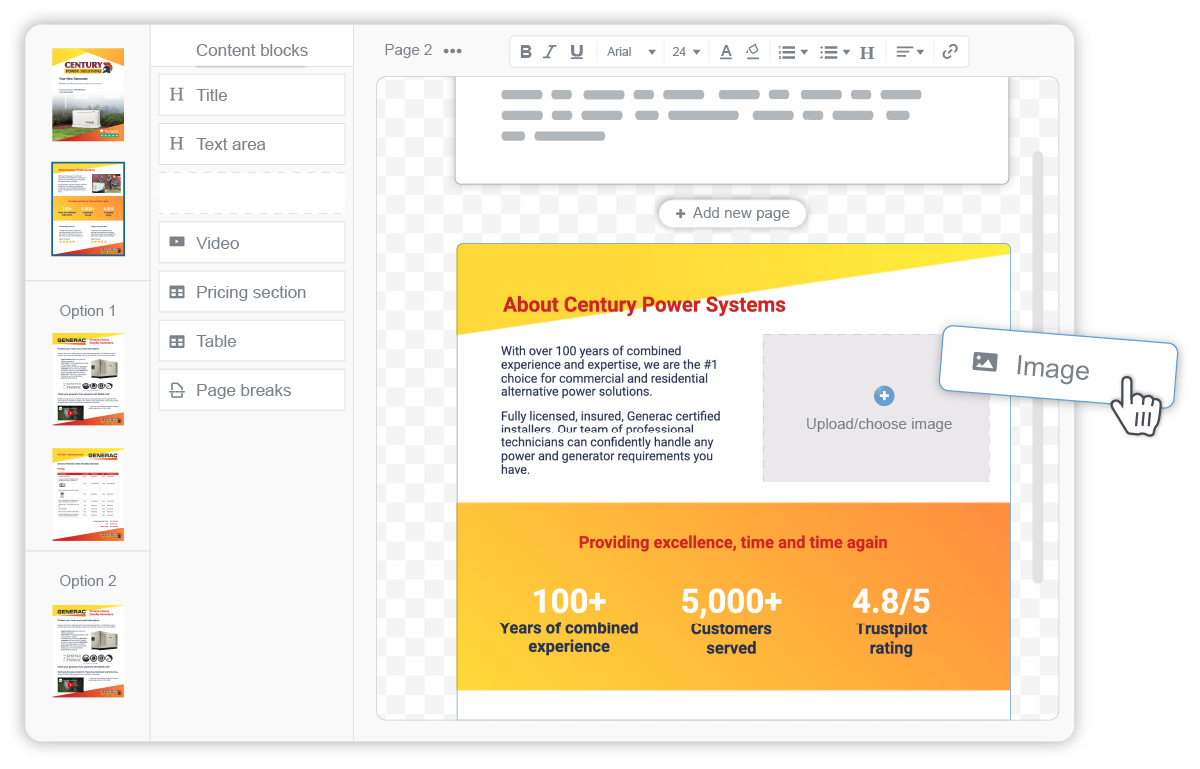Screen dimensions: 1200x769
Task: Click the highlight fill color icon
Action: (752, 52)
